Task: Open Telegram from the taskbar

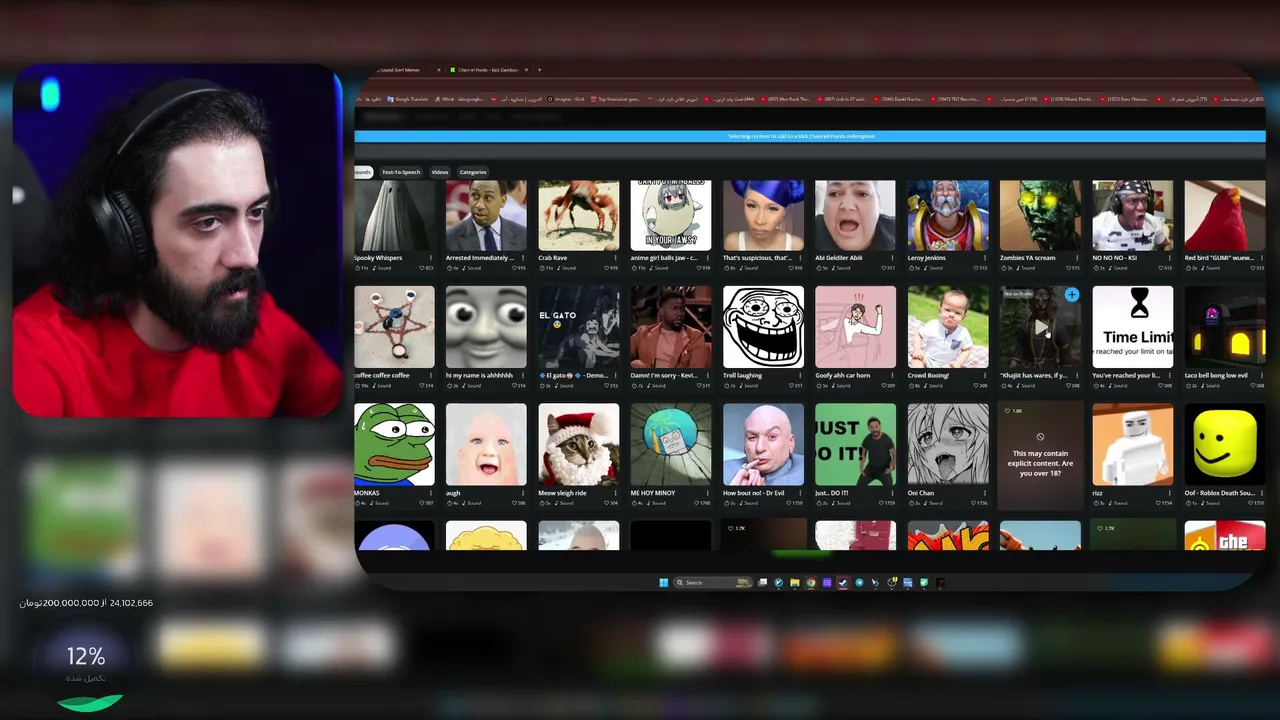Action: click(859, 583)
